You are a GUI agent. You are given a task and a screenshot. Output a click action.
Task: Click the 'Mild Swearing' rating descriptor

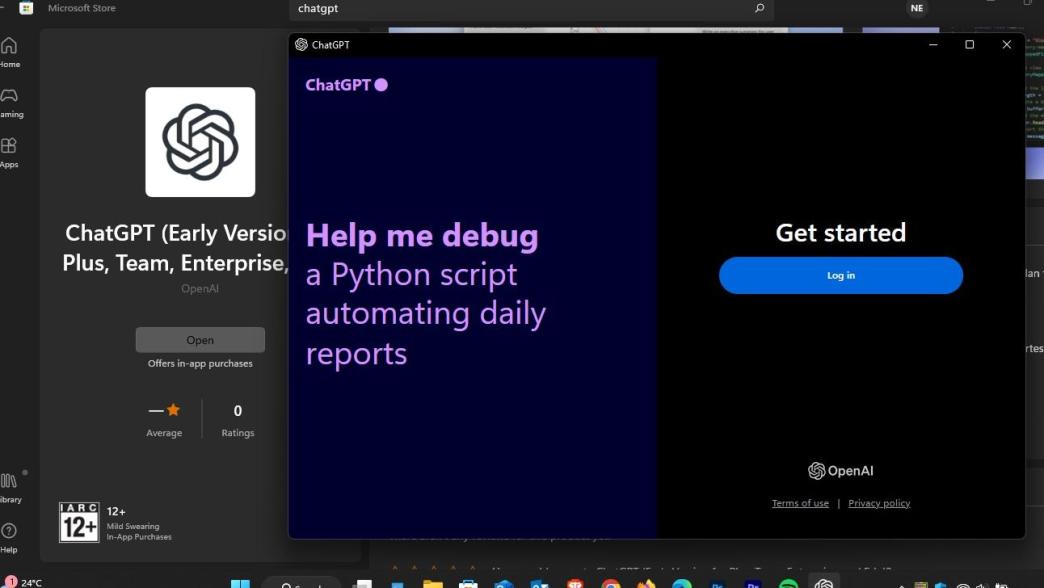point(132,526)
